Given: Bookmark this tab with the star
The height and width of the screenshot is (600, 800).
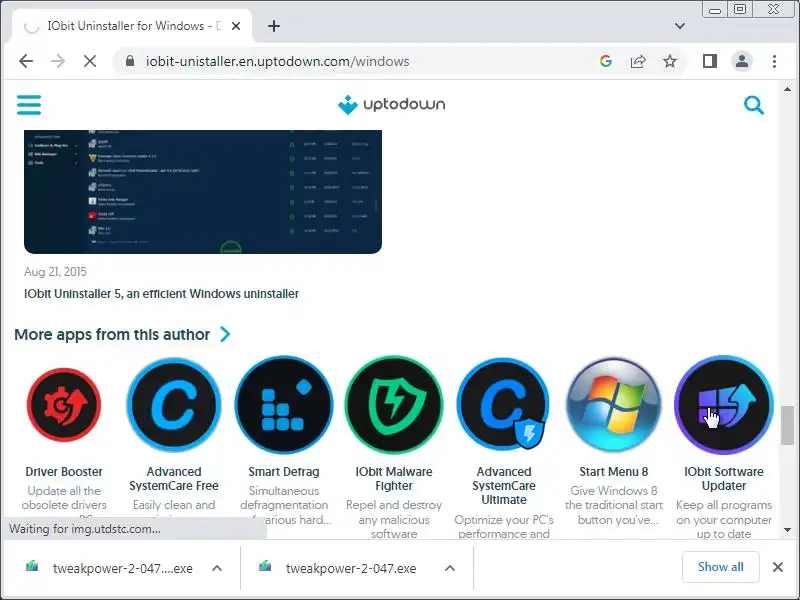Looking at the screenshot, I should [670, 61].
